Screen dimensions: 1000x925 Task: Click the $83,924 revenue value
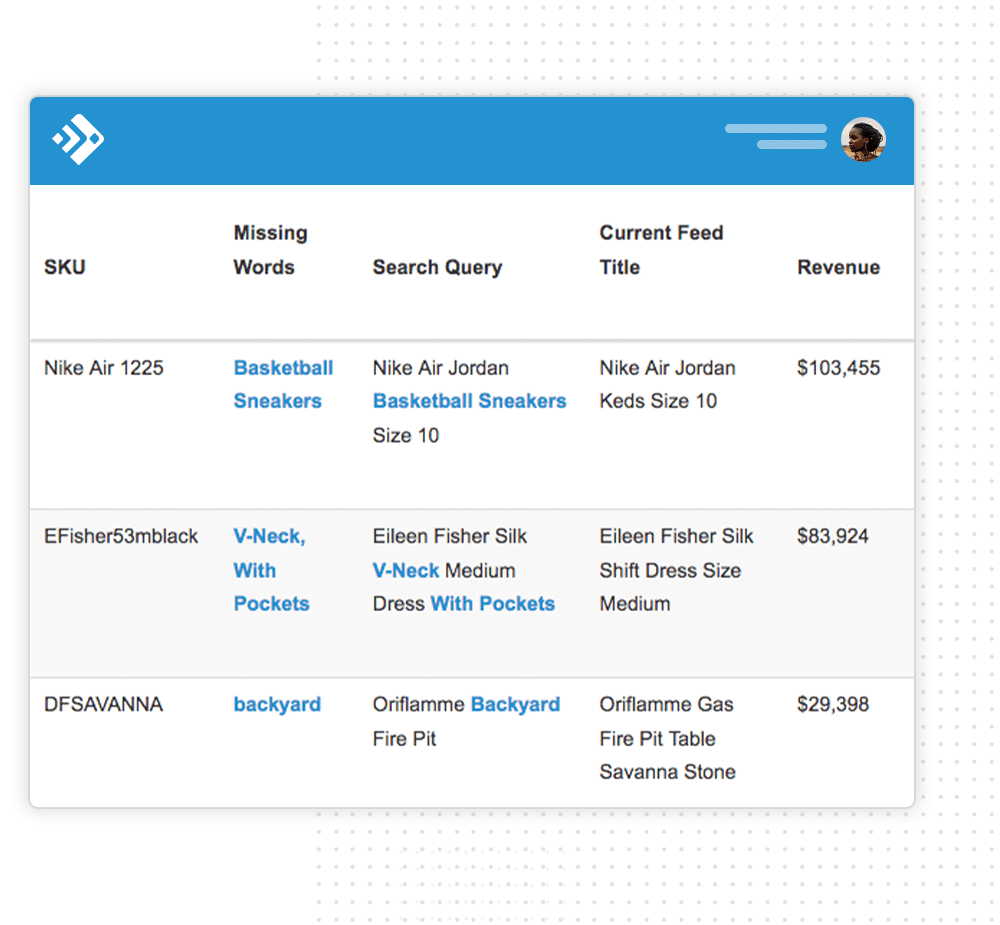coord(833,536)
